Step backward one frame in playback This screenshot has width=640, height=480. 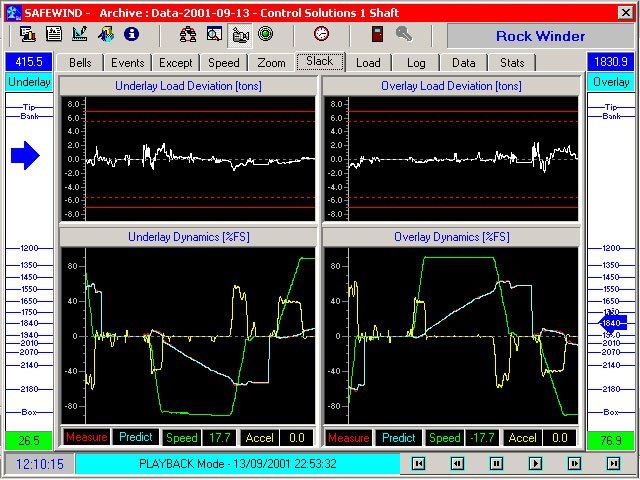point(457,464)
